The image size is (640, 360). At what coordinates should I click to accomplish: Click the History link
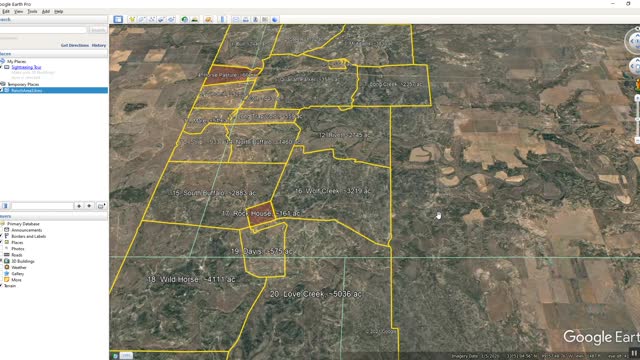99,45
